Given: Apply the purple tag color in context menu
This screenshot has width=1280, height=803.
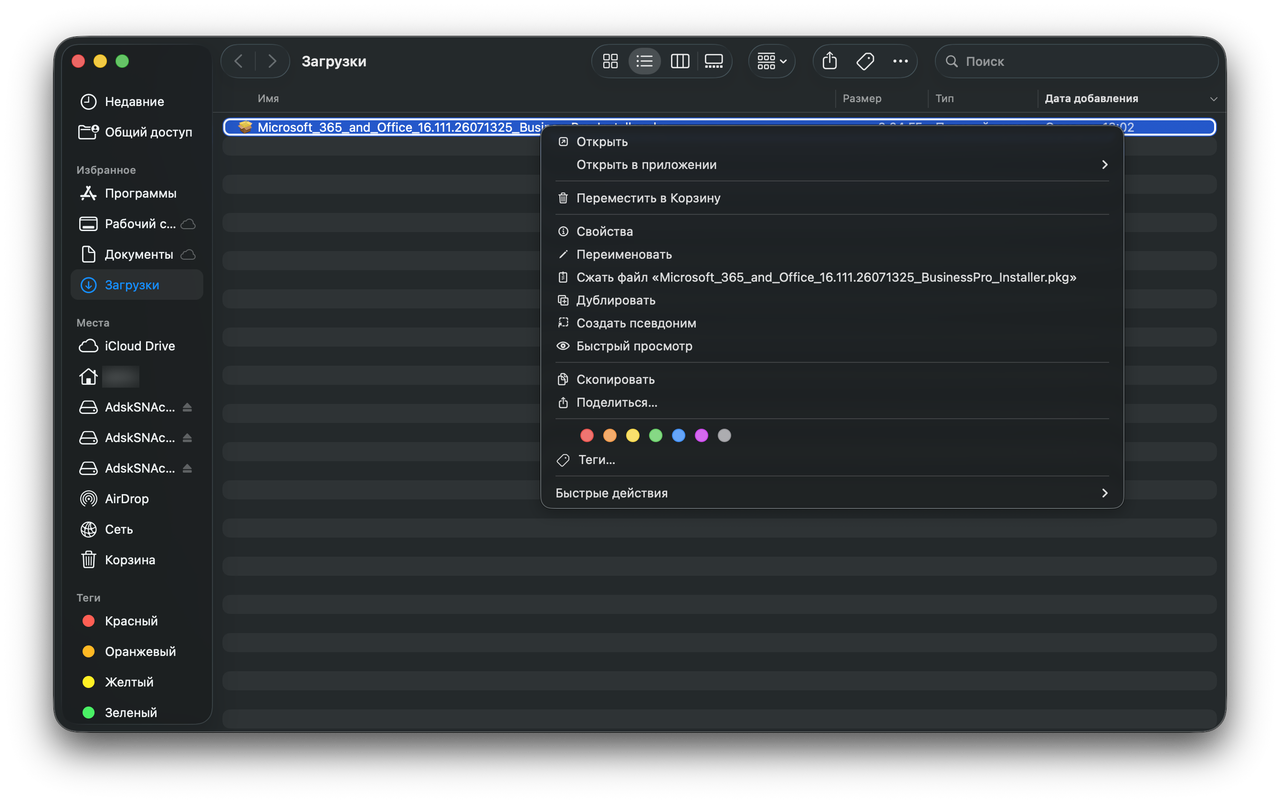Looking at the screenshot, I should click(x=702, y=436).
